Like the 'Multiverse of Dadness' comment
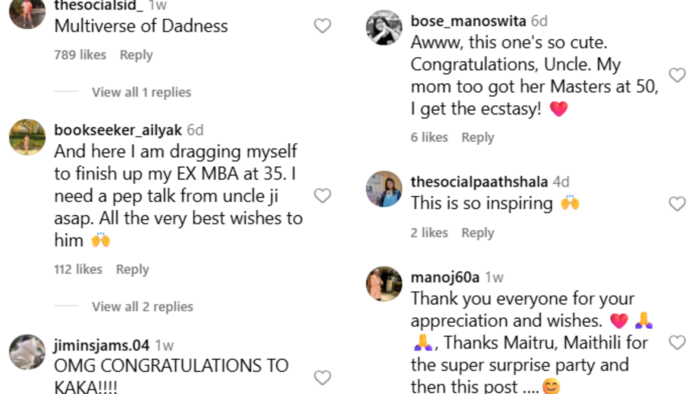Viewport: 700px width, 394px height. pos(322,26)
